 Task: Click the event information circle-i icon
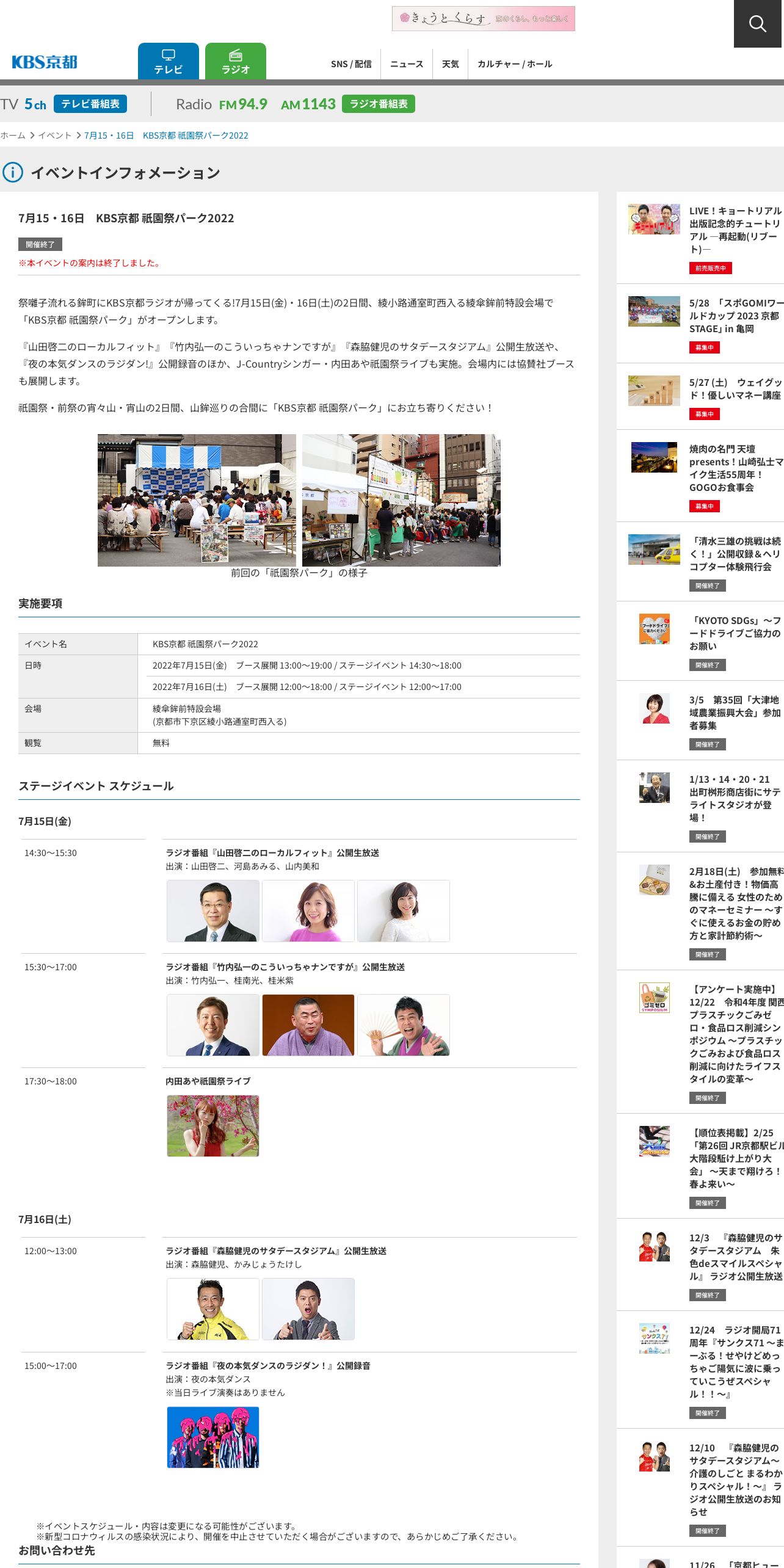coord(13,172)
